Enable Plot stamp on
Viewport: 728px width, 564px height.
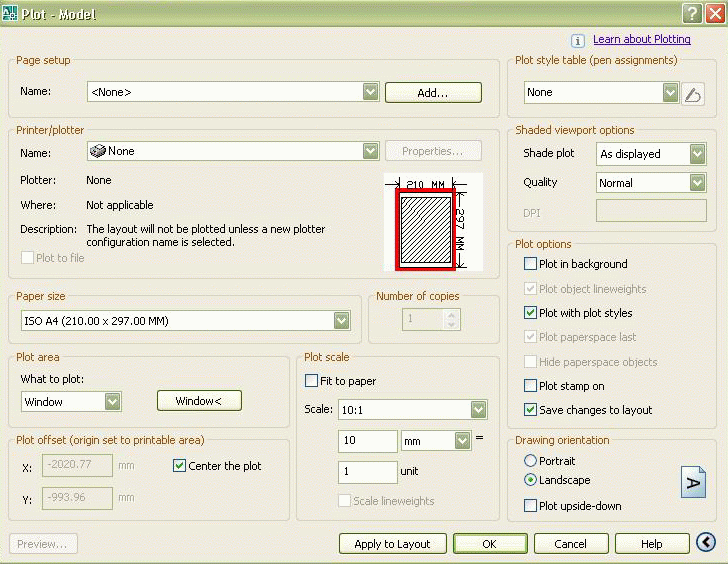click(x=530, y=385)
